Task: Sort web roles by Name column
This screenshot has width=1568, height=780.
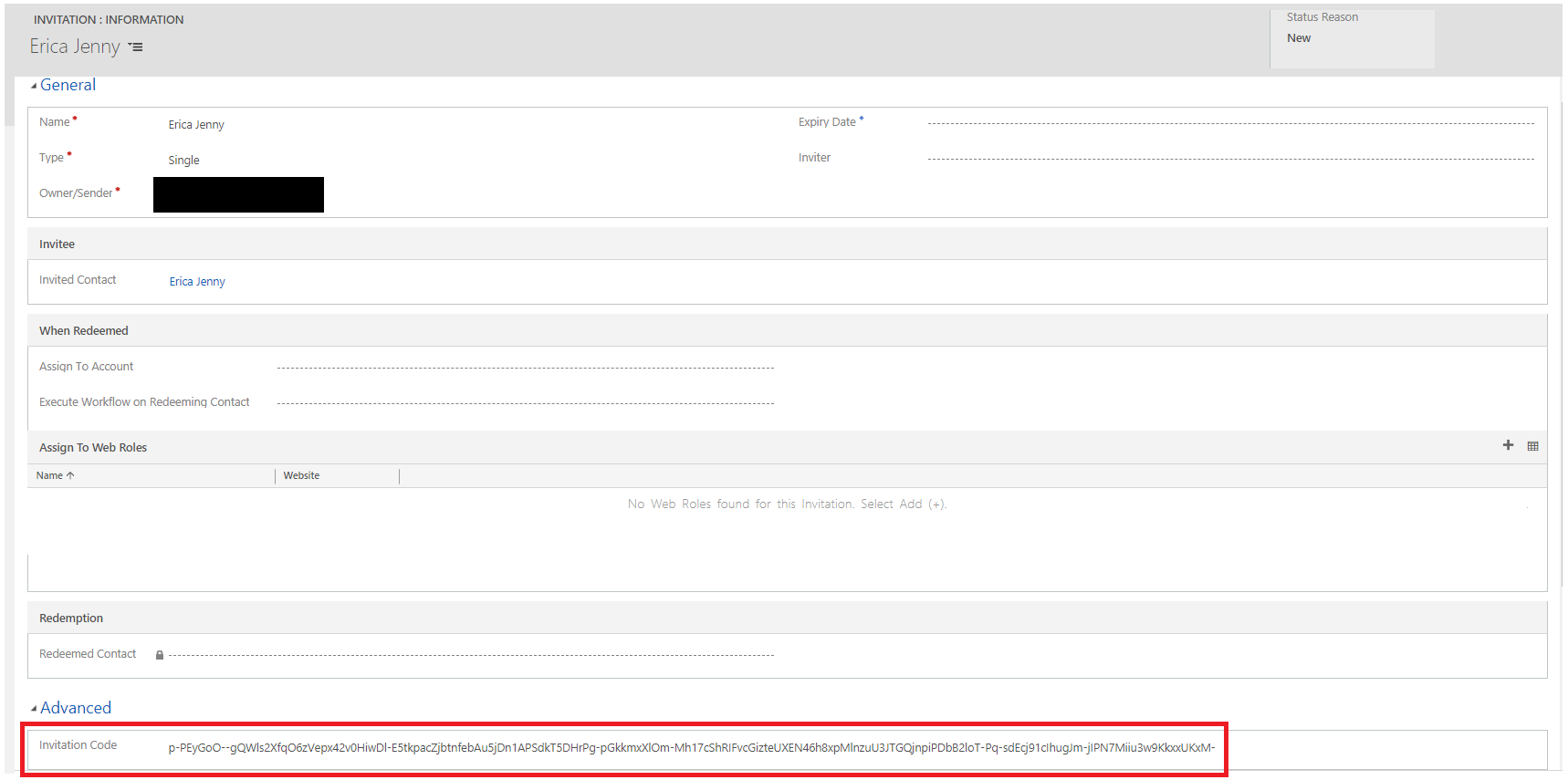Action: [x=55, y=476]
